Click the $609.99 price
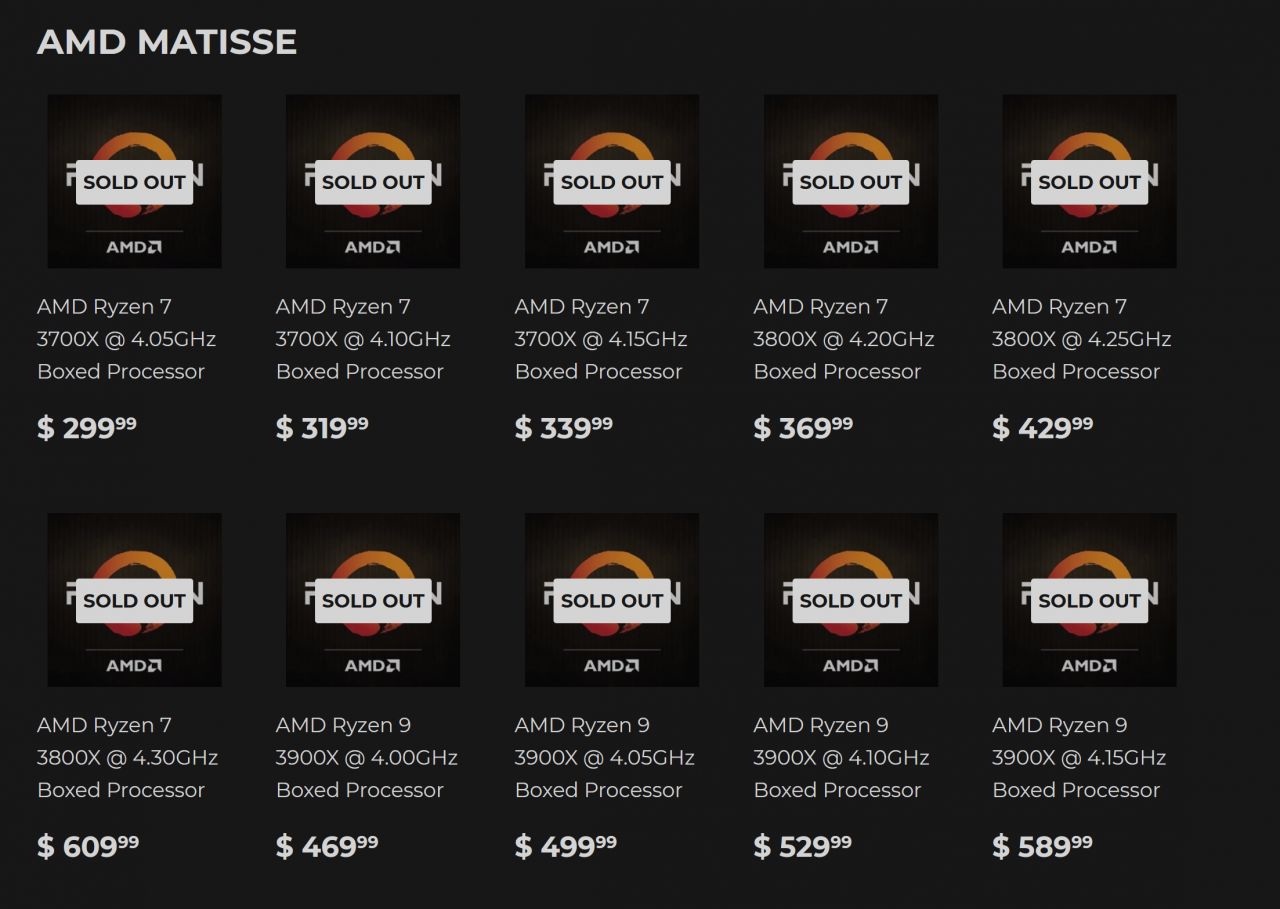 pos(88,846)
